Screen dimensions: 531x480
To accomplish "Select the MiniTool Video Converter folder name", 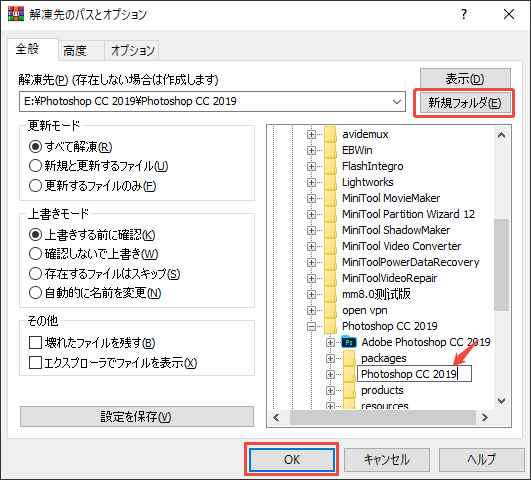I will pyautogui.click(x=401, y=246).
